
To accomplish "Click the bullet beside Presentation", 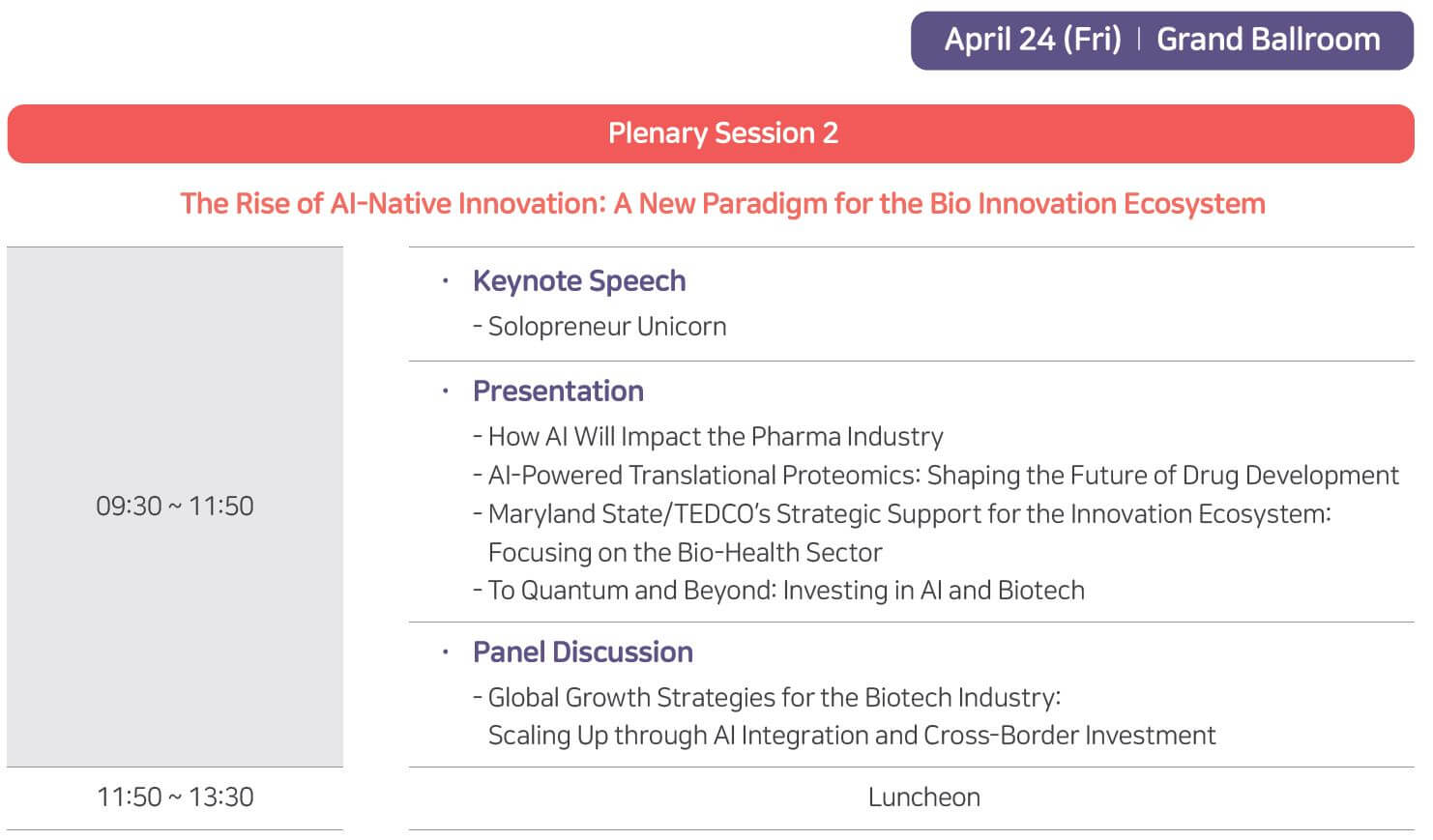I will point(445,391).
